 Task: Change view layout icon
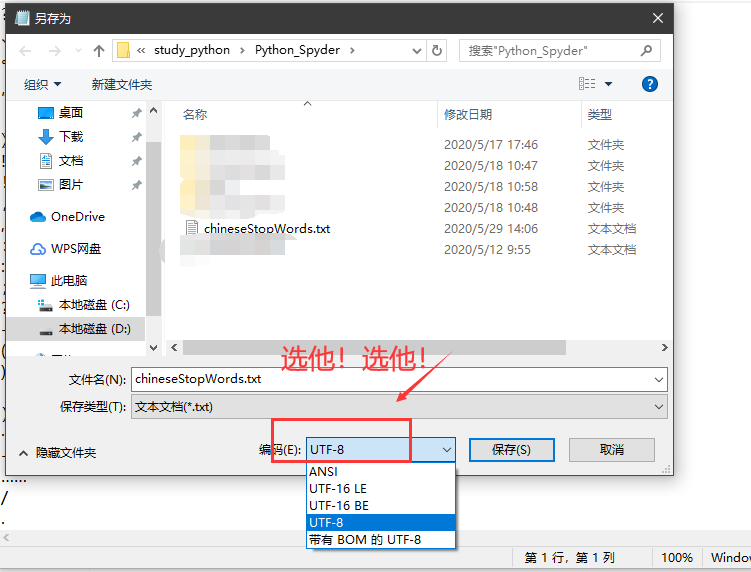coord(587,84)
